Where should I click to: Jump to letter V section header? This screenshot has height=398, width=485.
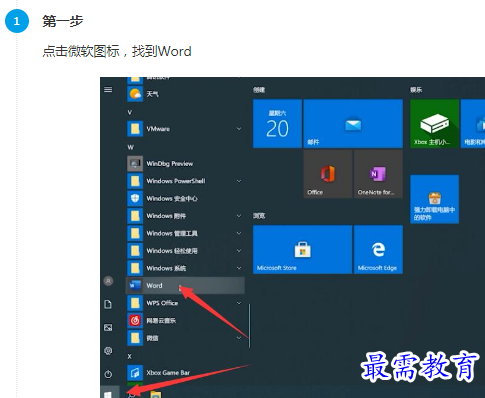(130, 112)
